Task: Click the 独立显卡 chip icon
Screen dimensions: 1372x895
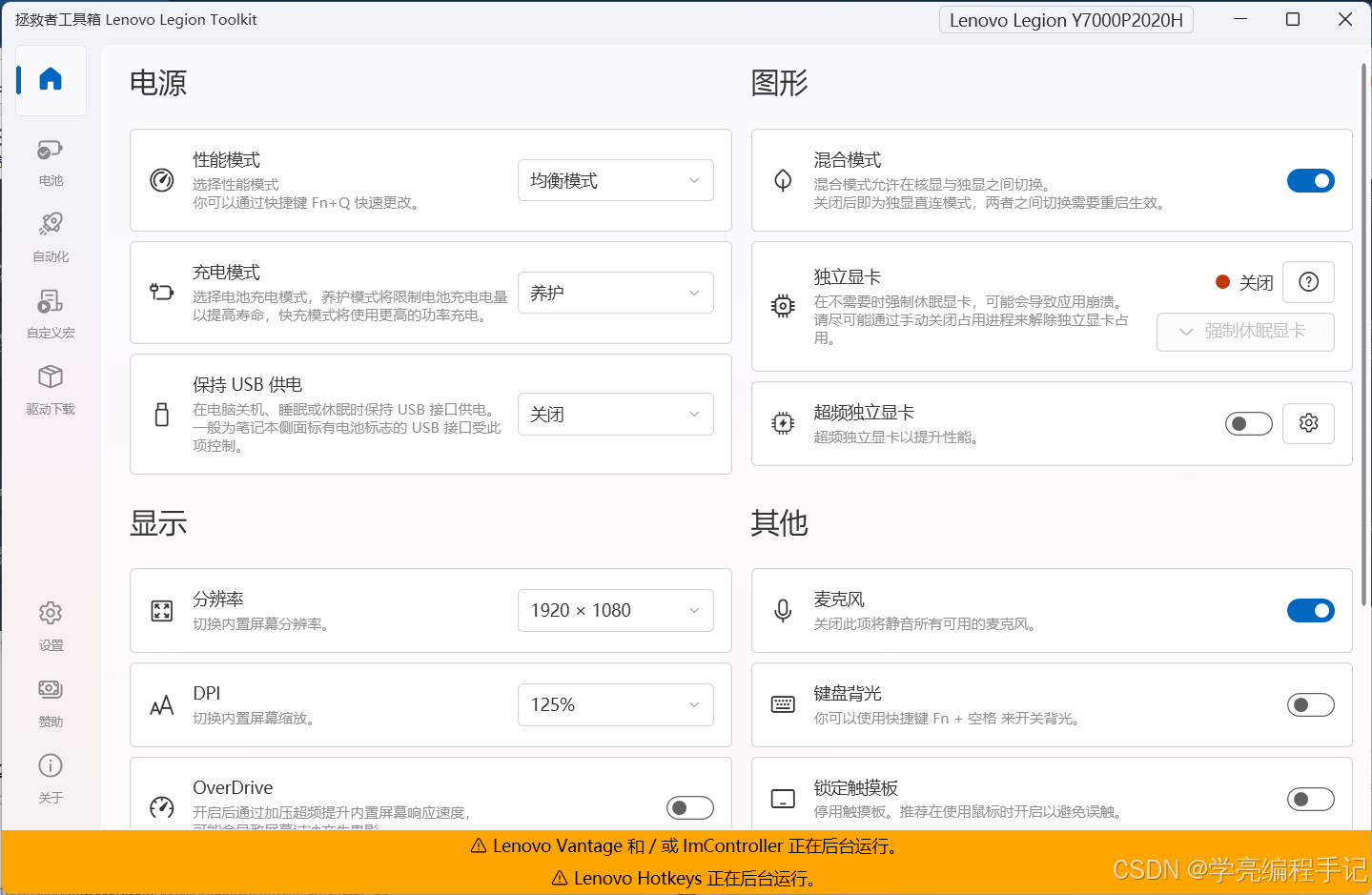Action: click(783, 306)
